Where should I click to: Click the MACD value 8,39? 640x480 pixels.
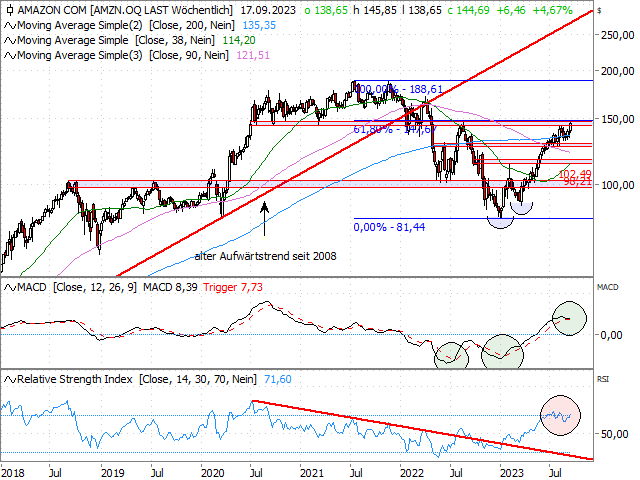point(187,287)
